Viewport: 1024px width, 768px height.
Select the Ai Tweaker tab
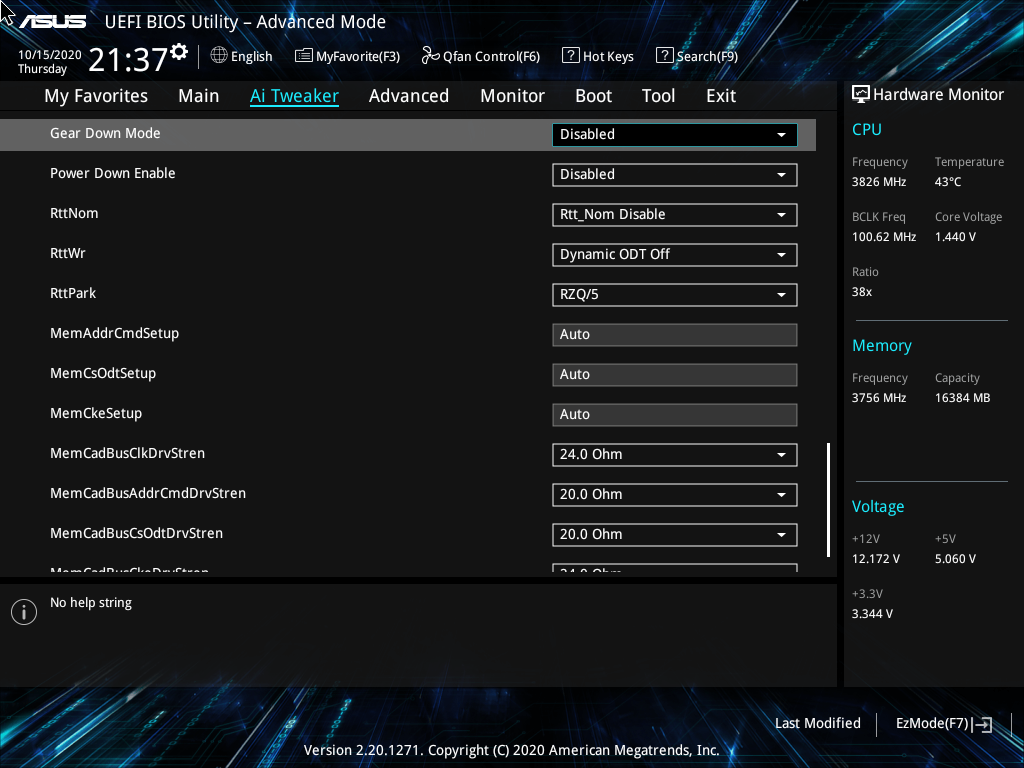point(294,96)
